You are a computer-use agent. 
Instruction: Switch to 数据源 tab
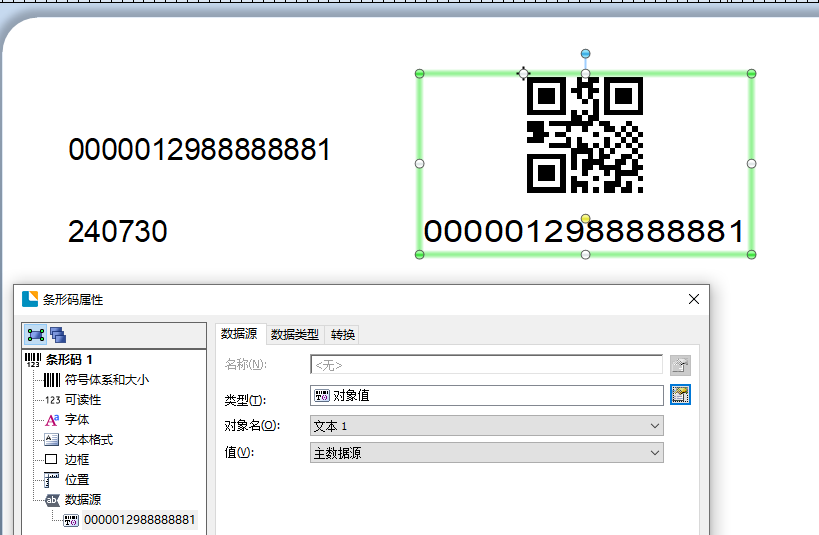pyautogui.click(x=239, y=334)
